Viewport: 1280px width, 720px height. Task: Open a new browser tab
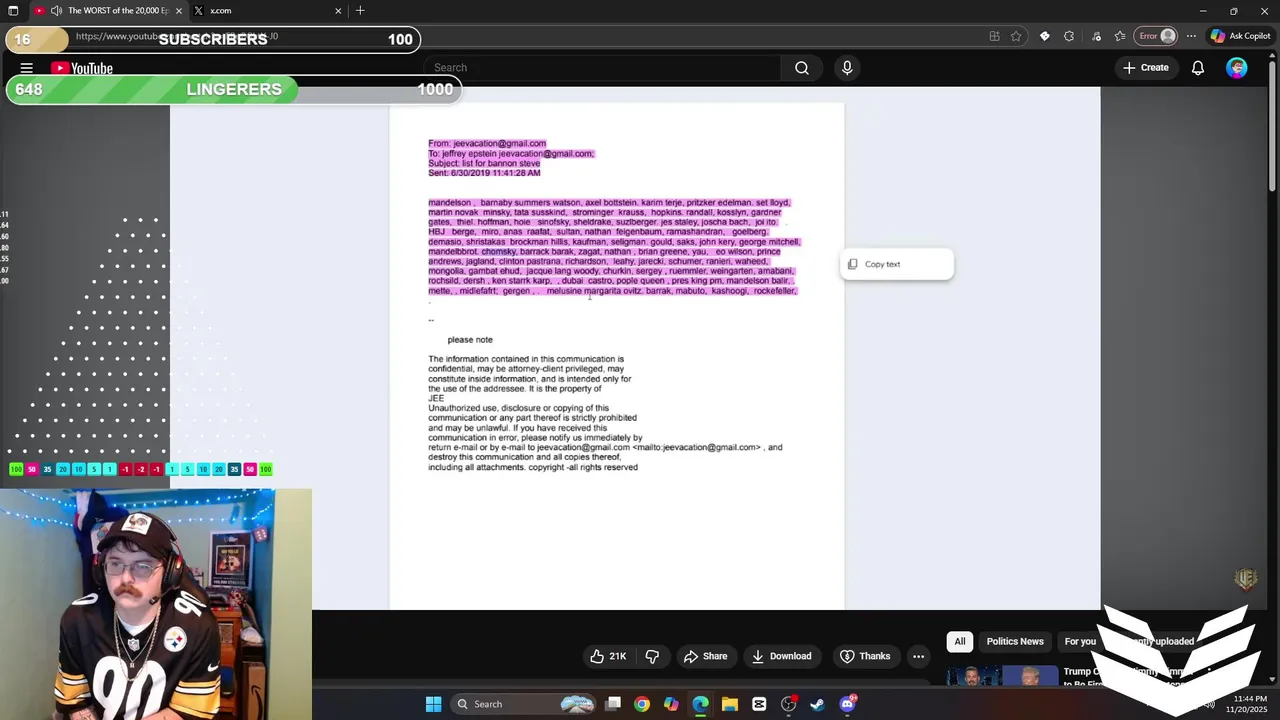(360, 11)
